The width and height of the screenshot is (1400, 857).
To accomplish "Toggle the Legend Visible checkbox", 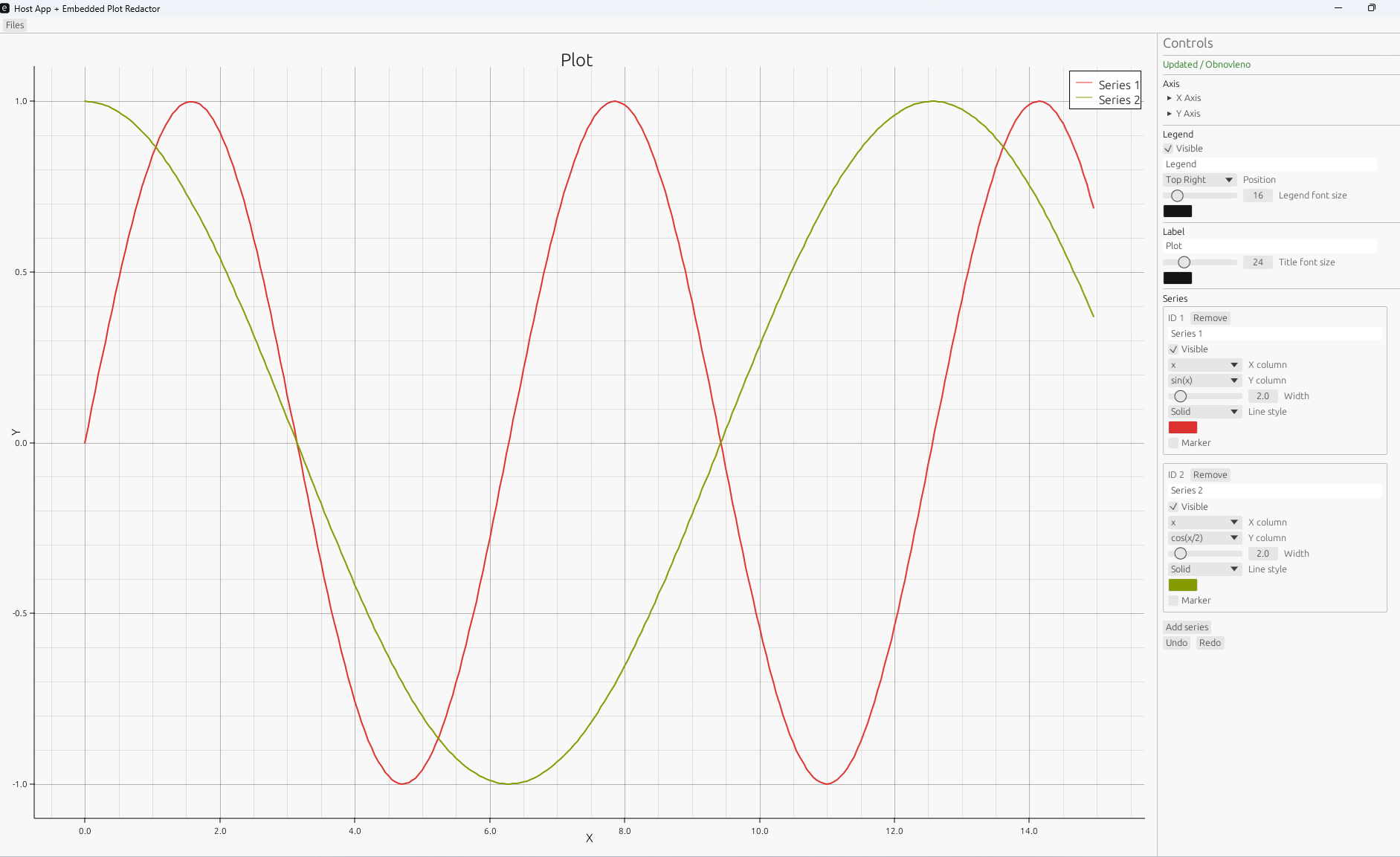I will [1169, 149].
